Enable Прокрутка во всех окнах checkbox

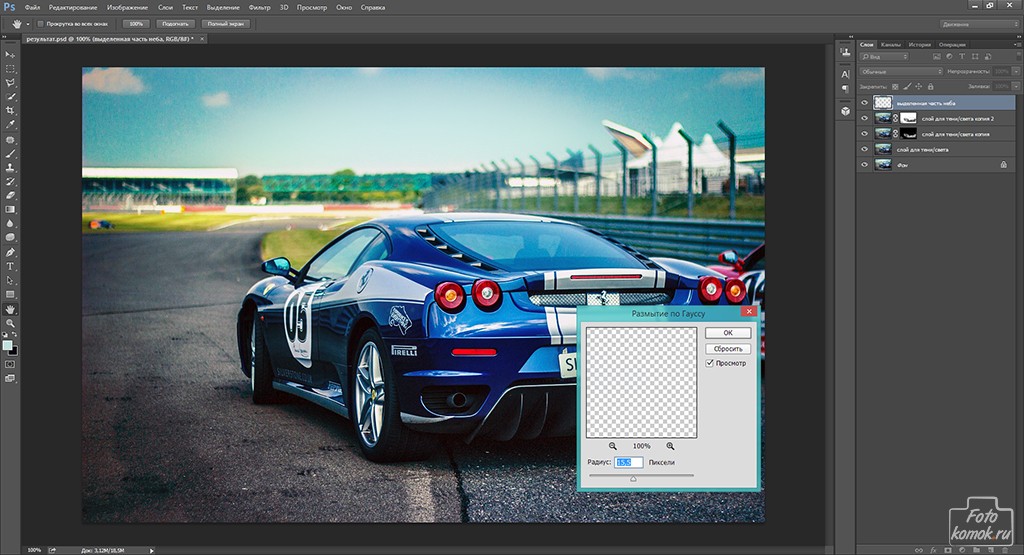pyautogui.click(x=40, y=23)
